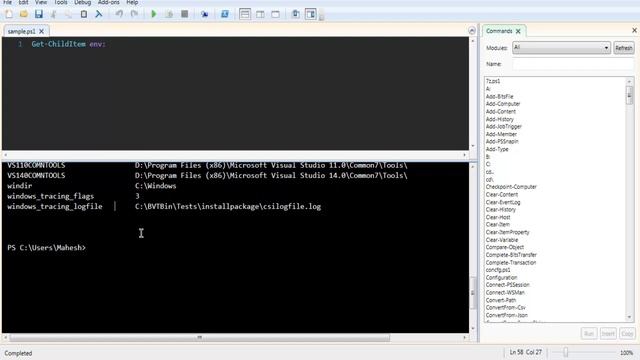Click the New script icon
Viewport: 640px width, 360px height.
click(9, 14)
